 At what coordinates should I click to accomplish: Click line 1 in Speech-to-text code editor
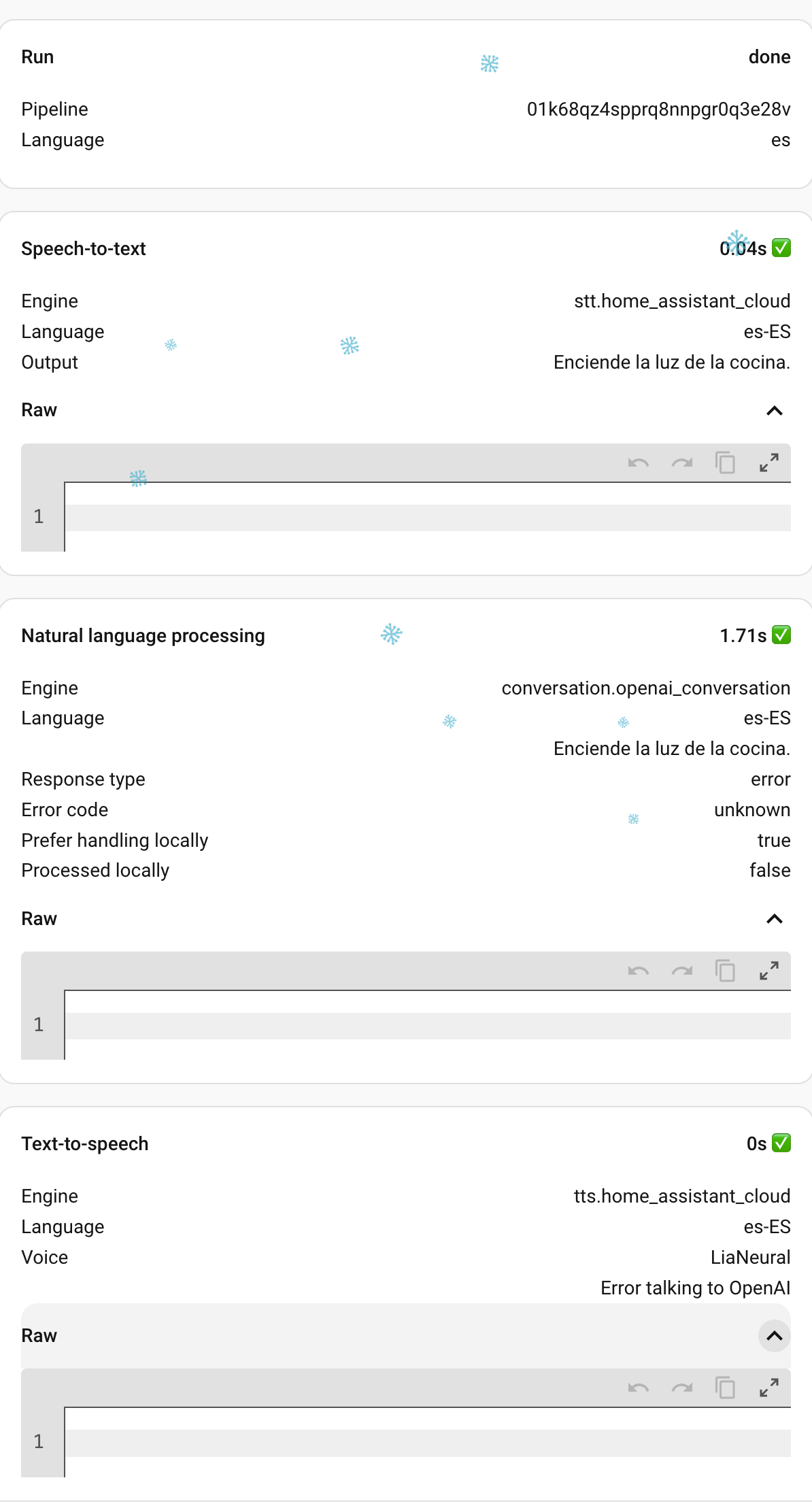click(x=427, y=518)
